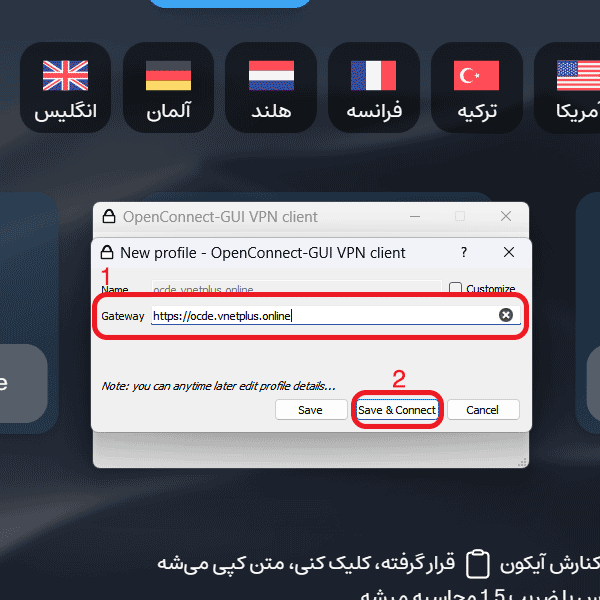
Task: Click the lock icon in New profile title bar
Action: click(107, 252)
